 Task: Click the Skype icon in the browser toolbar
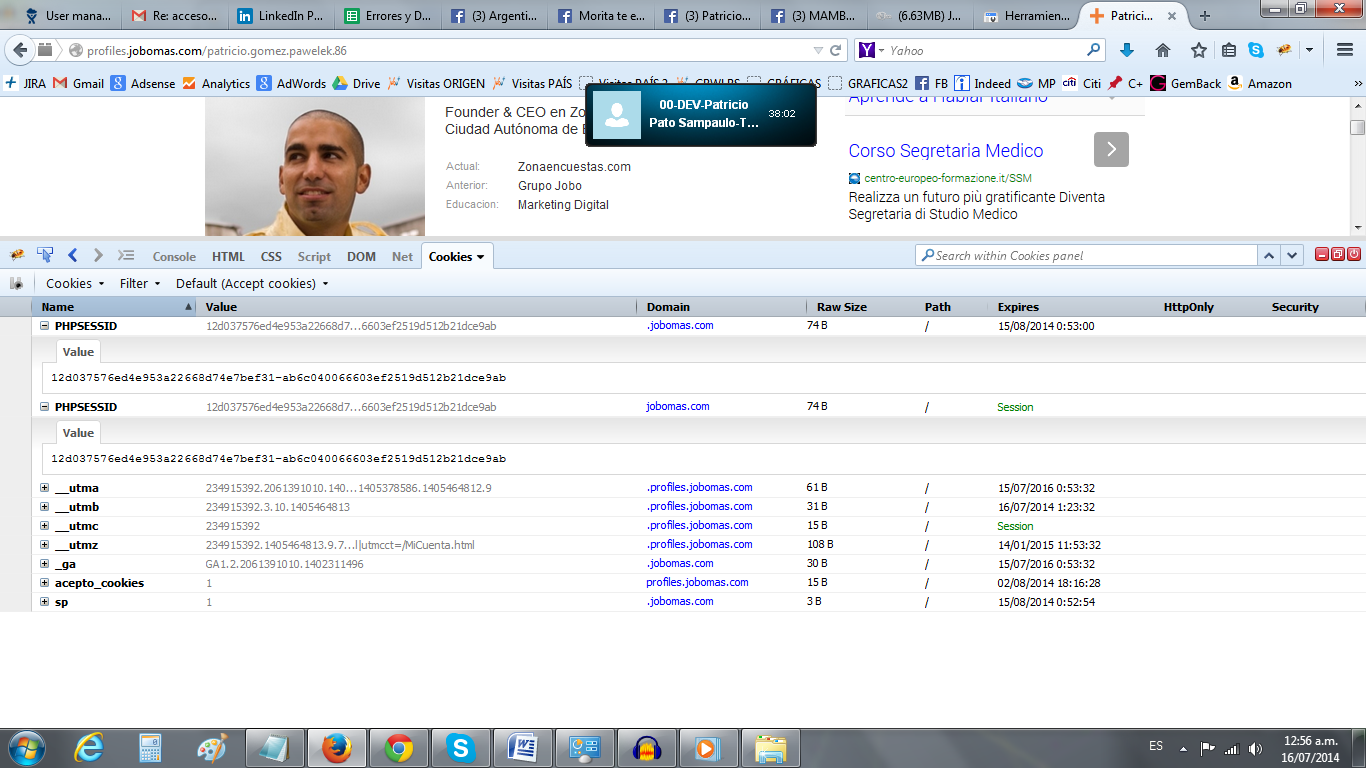pos(1255,50)
